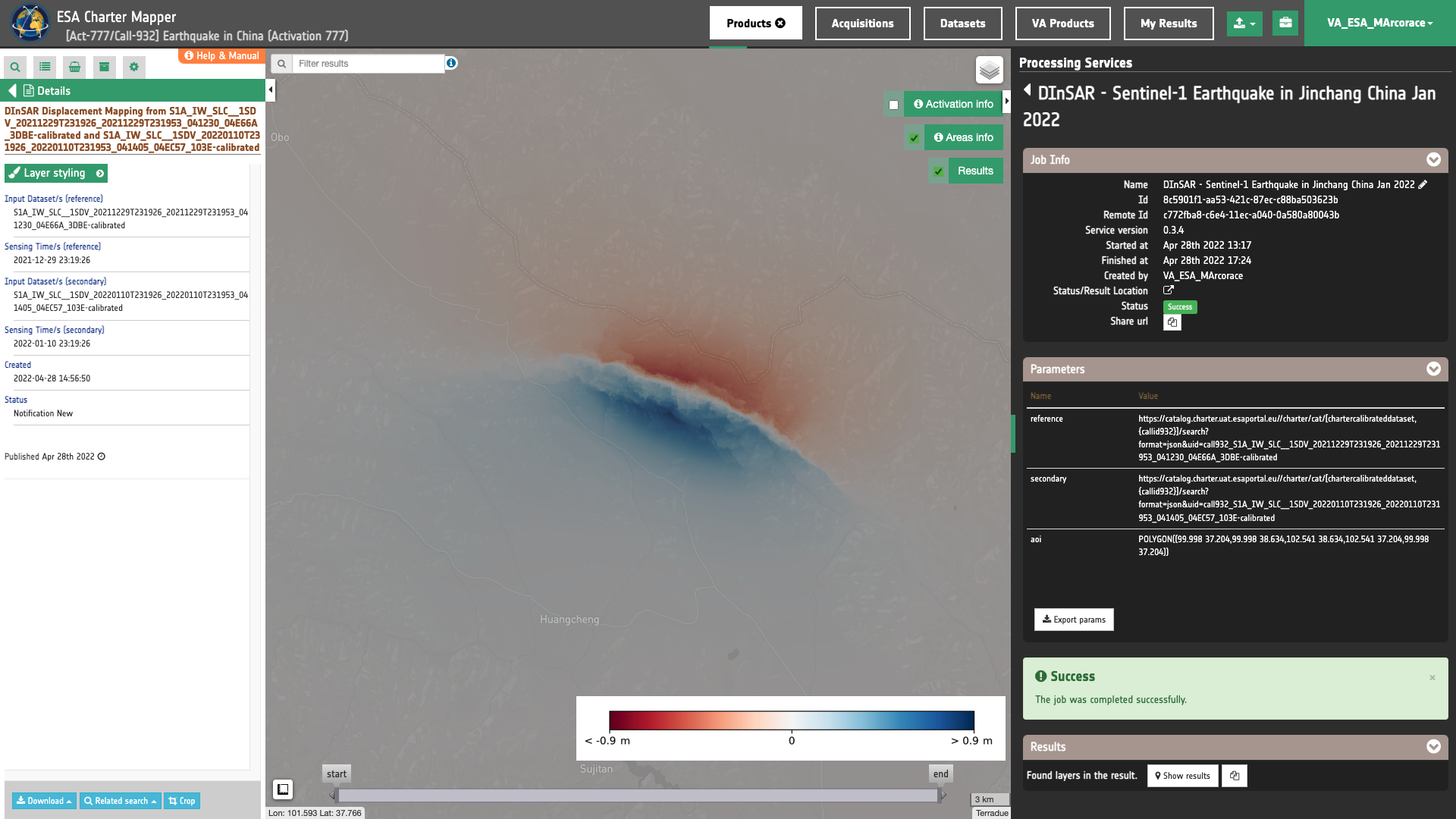The width and height of the screenshot is (1456, 819).
Task: Click the time slider range bar
Action: click(638, 795)
